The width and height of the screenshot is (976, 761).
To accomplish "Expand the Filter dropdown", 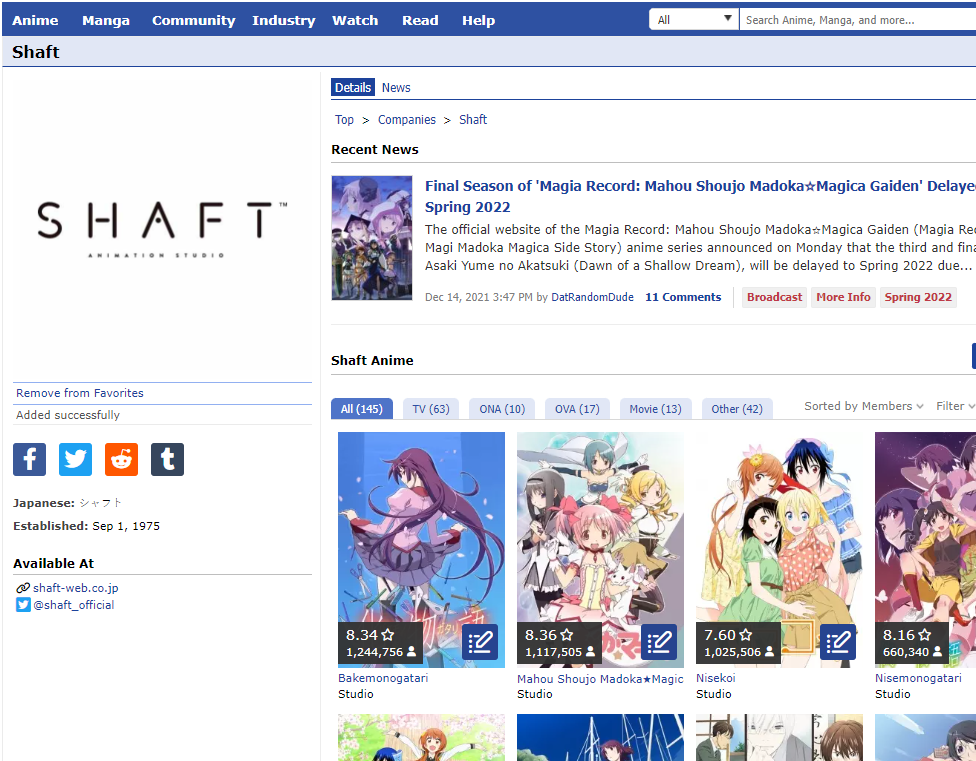I will [x=955, y=406].
